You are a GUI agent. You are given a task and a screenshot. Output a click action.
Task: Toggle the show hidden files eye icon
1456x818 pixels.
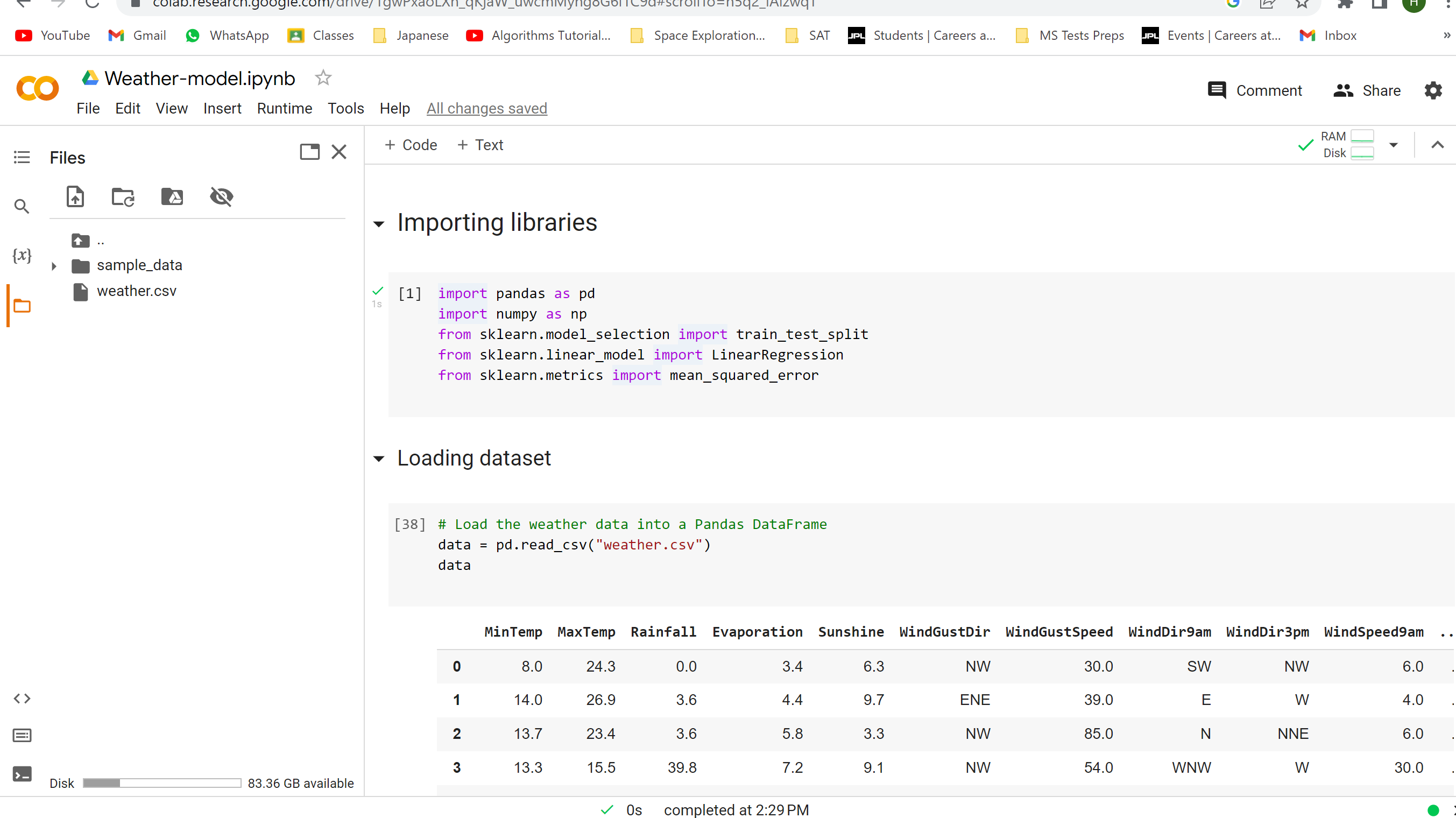221,197
